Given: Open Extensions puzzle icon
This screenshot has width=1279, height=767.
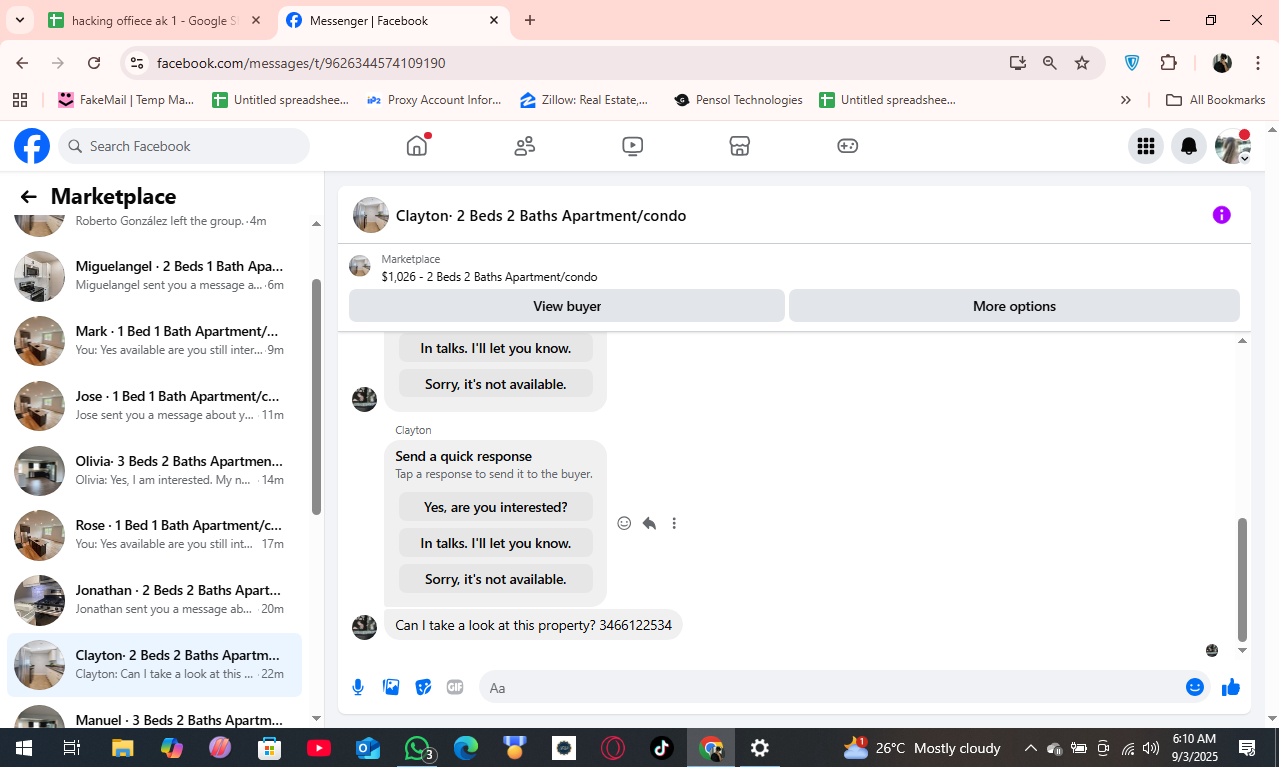Looking at the screenshot, I should [x=1168, y=63].
